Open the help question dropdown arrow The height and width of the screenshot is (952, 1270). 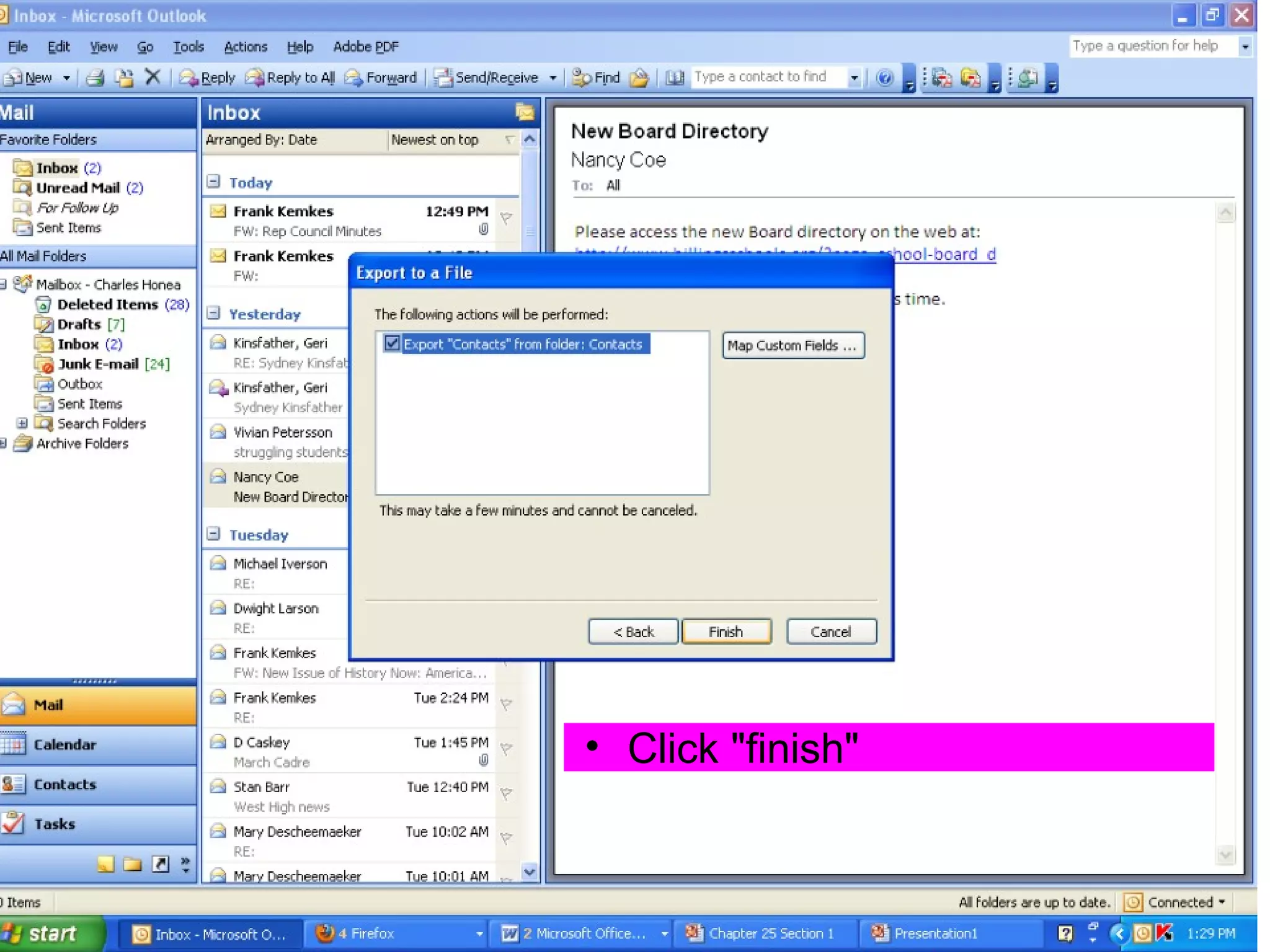(x=1245, y=46)
